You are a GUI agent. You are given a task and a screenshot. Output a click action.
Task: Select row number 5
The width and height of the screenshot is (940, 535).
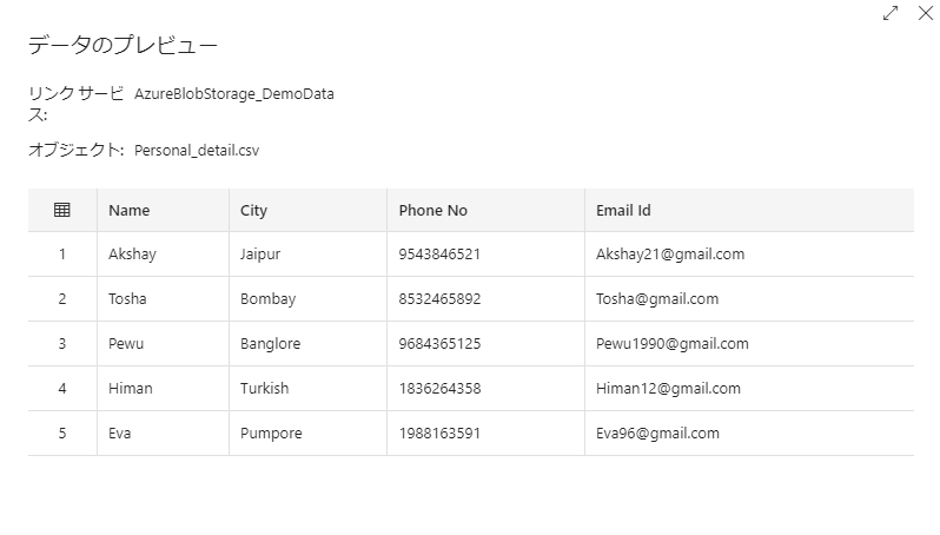tap(62, 433)
